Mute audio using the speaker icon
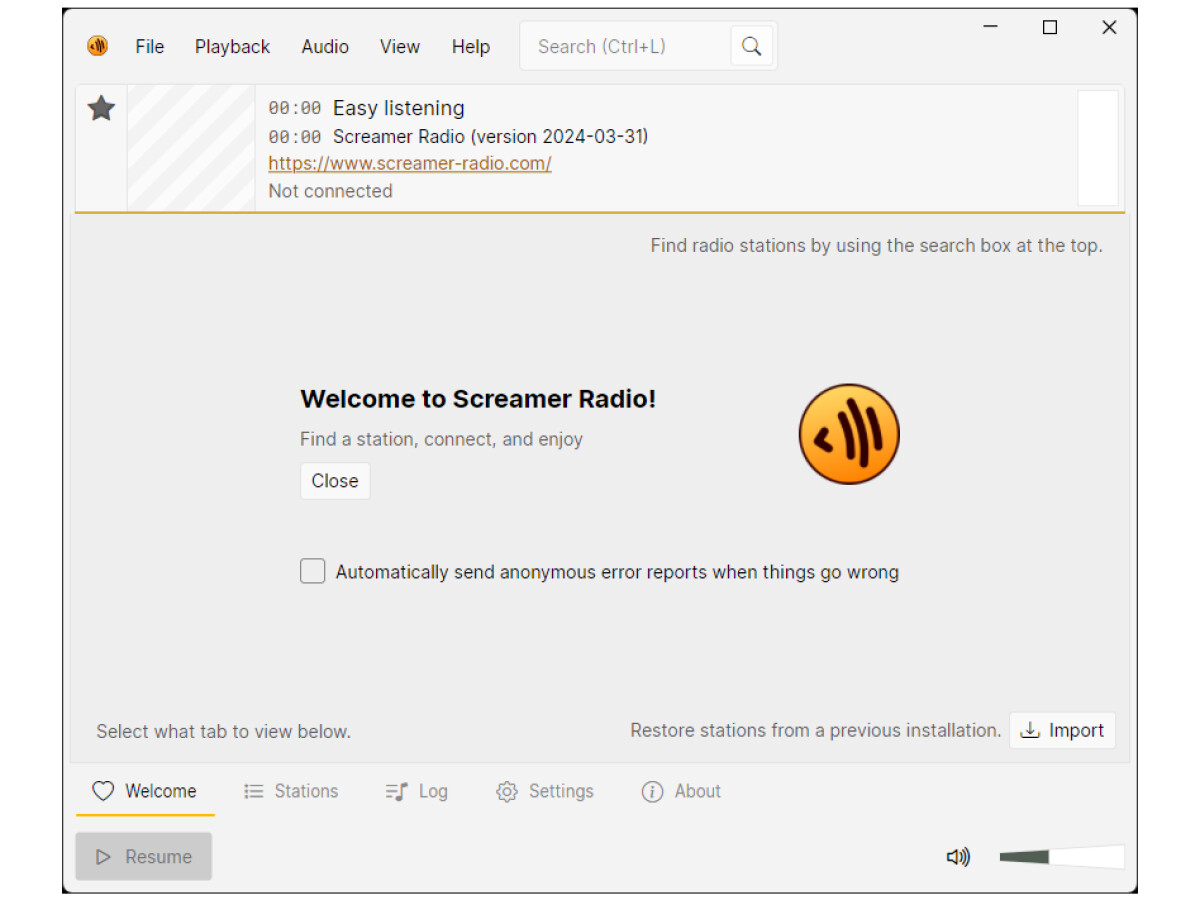 pyautogui.click(x=958, y=857)
